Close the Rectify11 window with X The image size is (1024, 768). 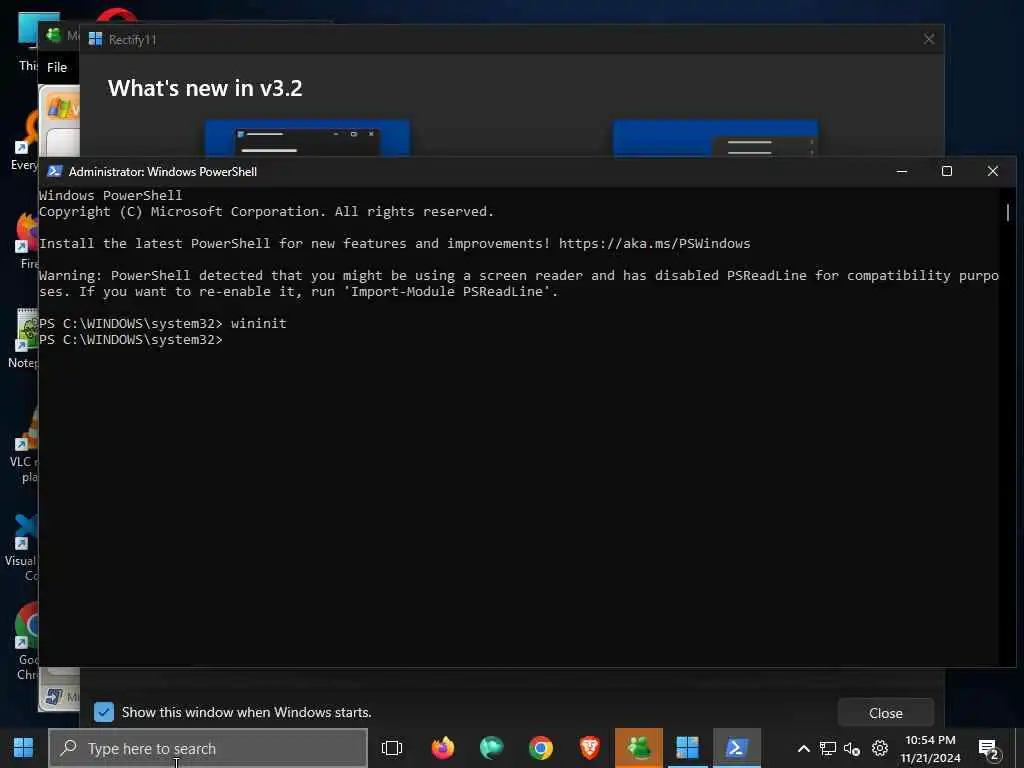tap(929, 39)
